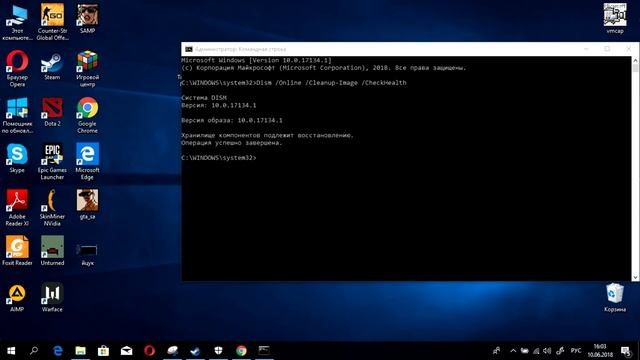Click the console scrollbar down arrow

(635, 277)
